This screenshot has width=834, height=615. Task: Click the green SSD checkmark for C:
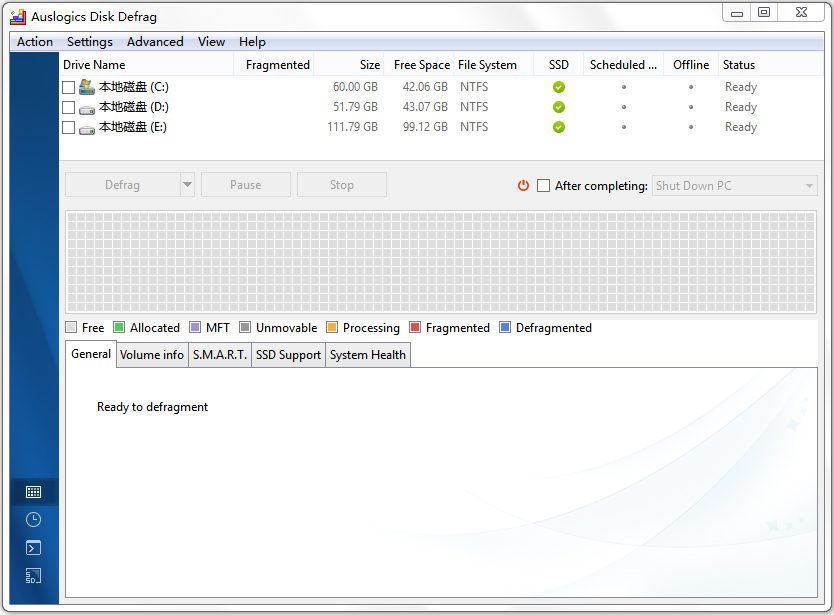pyautogui.click(x=558, y=87)
